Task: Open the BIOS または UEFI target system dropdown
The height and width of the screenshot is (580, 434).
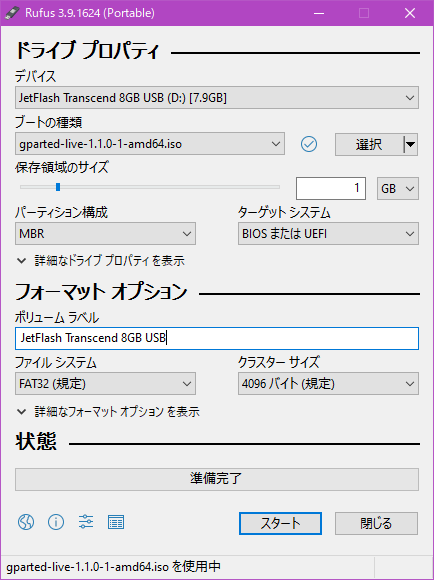Action: (328, 233)
